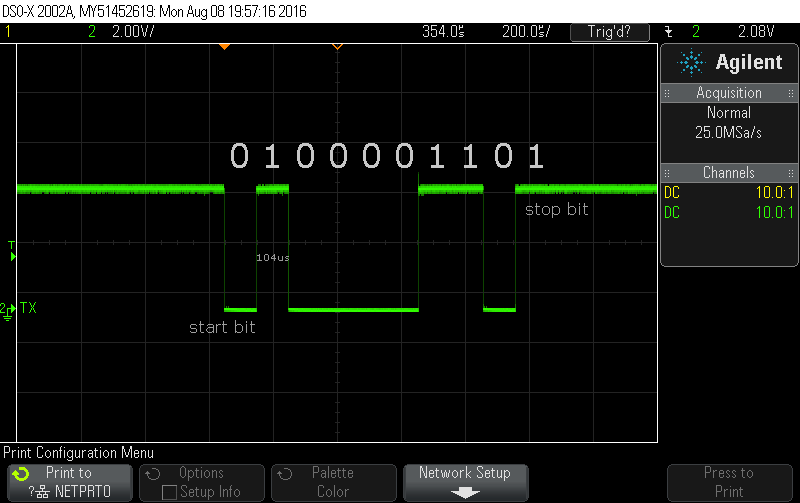800x503 pixels.
Task: Click the 200.0 µs/ timebase value
Action: pos(526,32)
